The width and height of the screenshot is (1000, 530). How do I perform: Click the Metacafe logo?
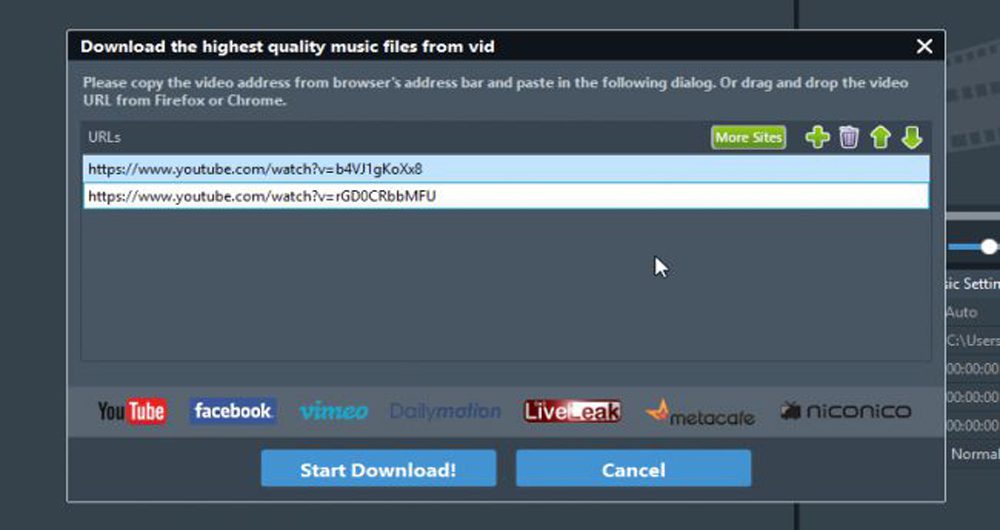tap(700, 413)
